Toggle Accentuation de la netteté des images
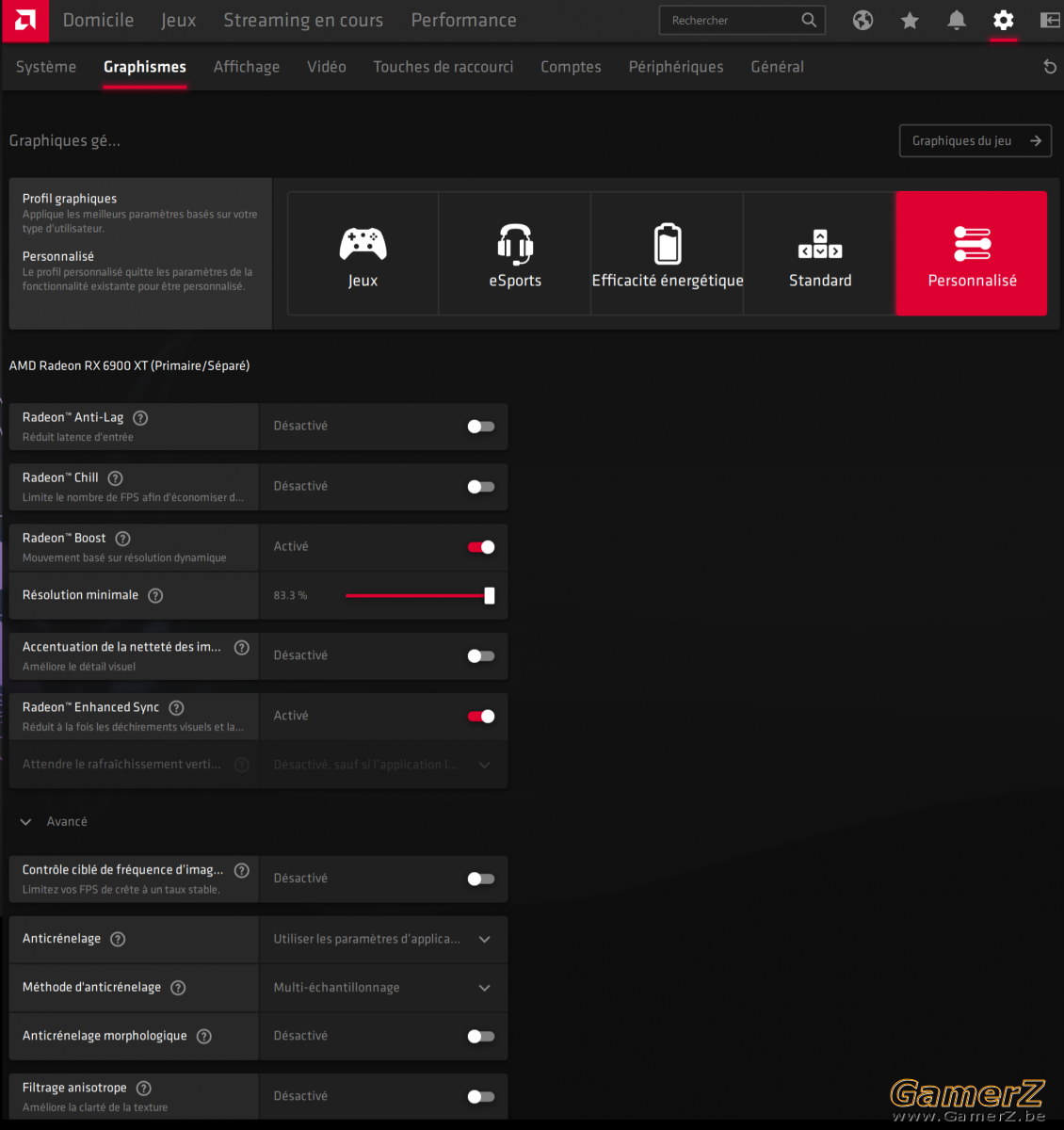1064x1130 pixels. point(480,656)
